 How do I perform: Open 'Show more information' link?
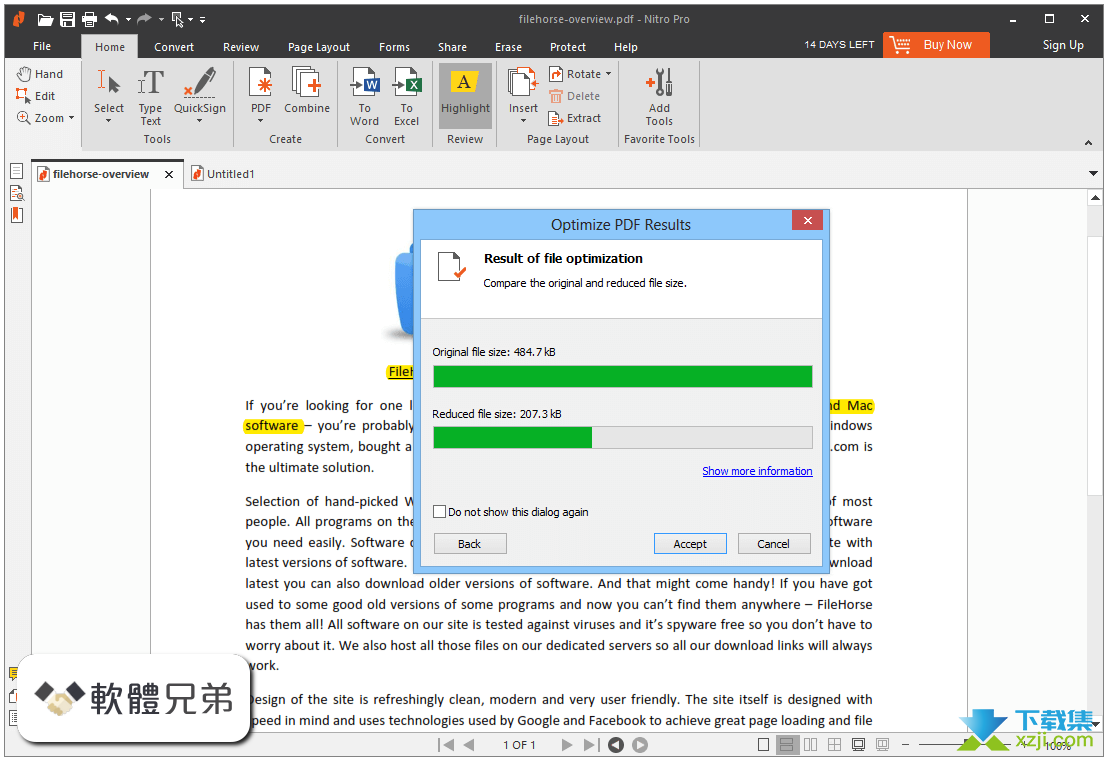click(757, 471)
